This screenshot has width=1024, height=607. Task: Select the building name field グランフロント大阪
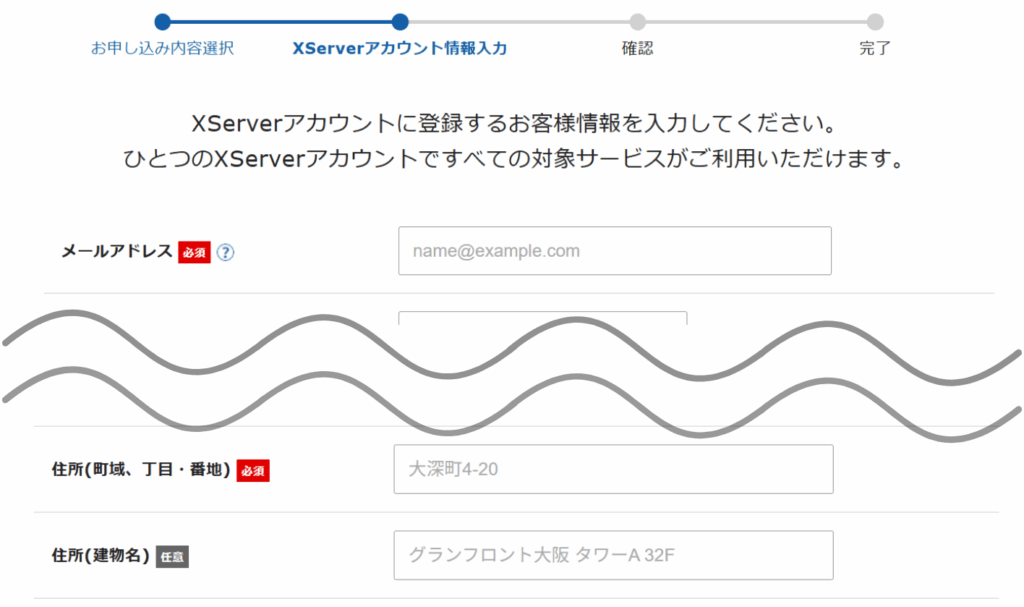pos(613,555)
